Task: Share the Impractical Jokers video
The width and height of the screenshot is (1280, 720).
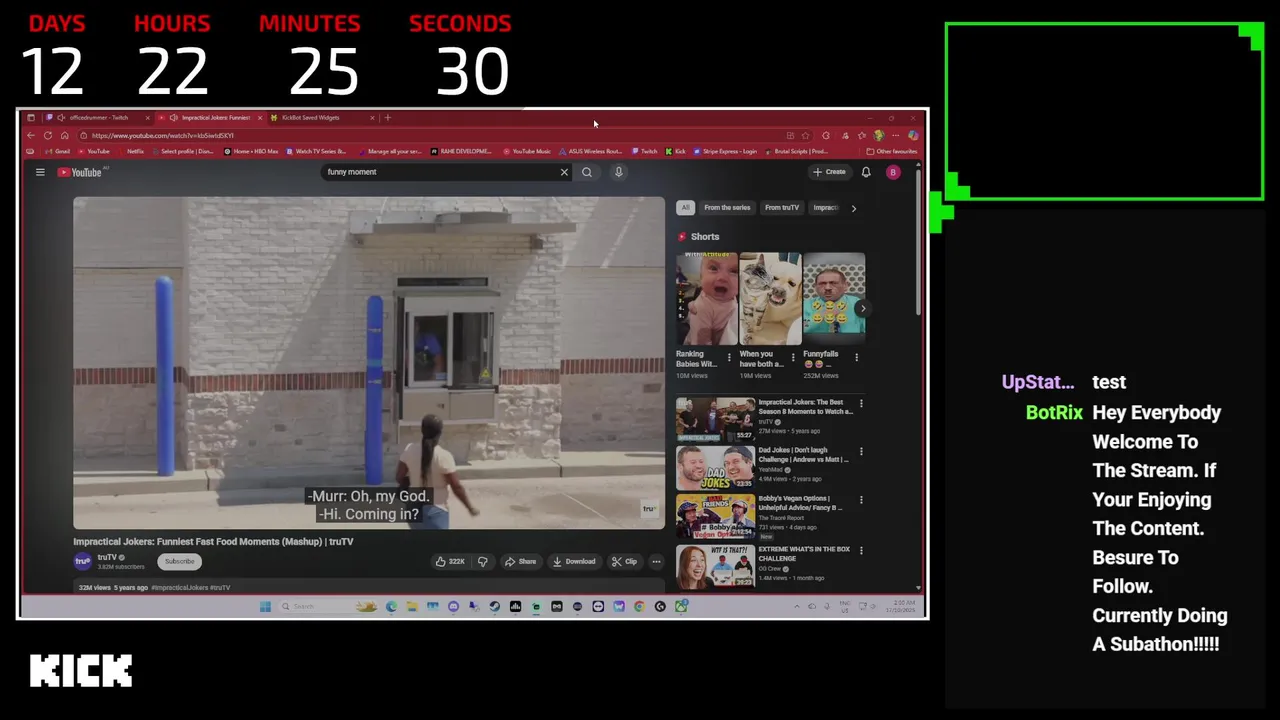Action: tap(520, 561)
